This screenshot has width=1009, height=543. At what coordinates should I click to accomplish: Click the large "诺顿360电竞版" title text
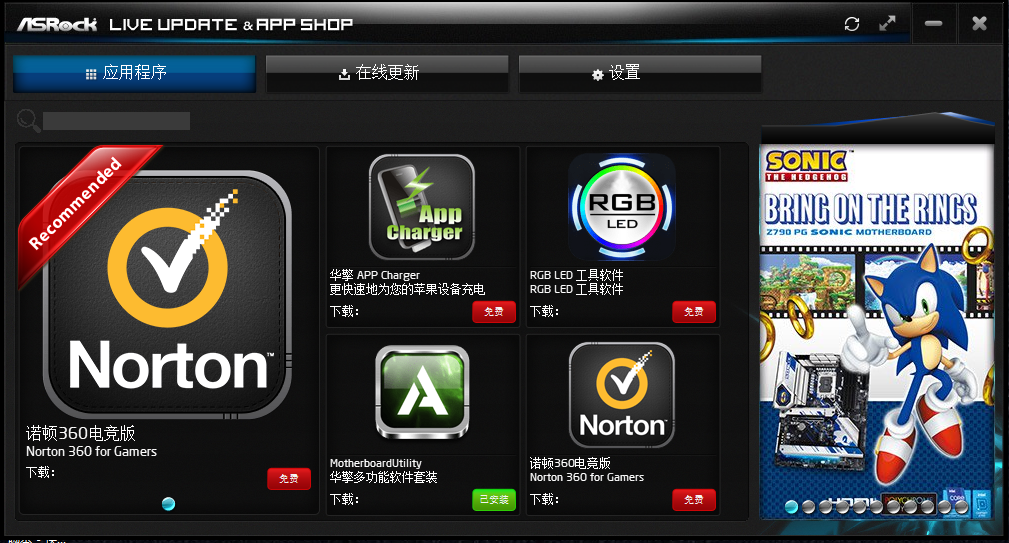coord(80,433)
